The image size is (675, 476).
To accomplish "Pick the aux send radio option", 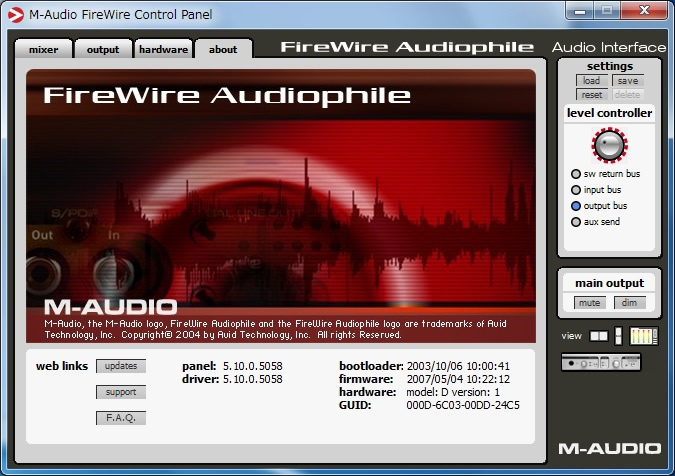I will pos(576,222).
